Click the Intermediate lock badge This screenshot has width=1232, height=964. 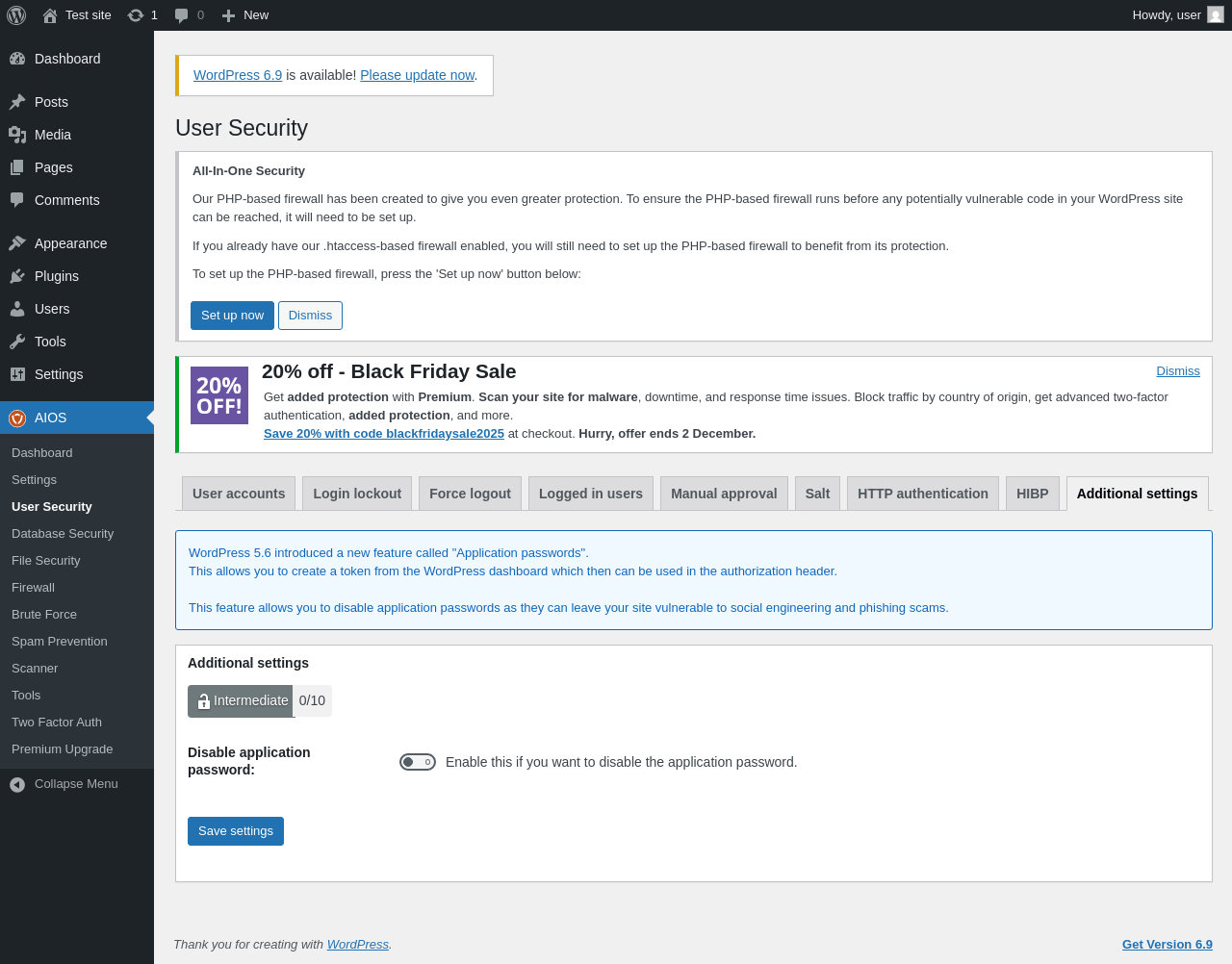click(x=241, y=701)
